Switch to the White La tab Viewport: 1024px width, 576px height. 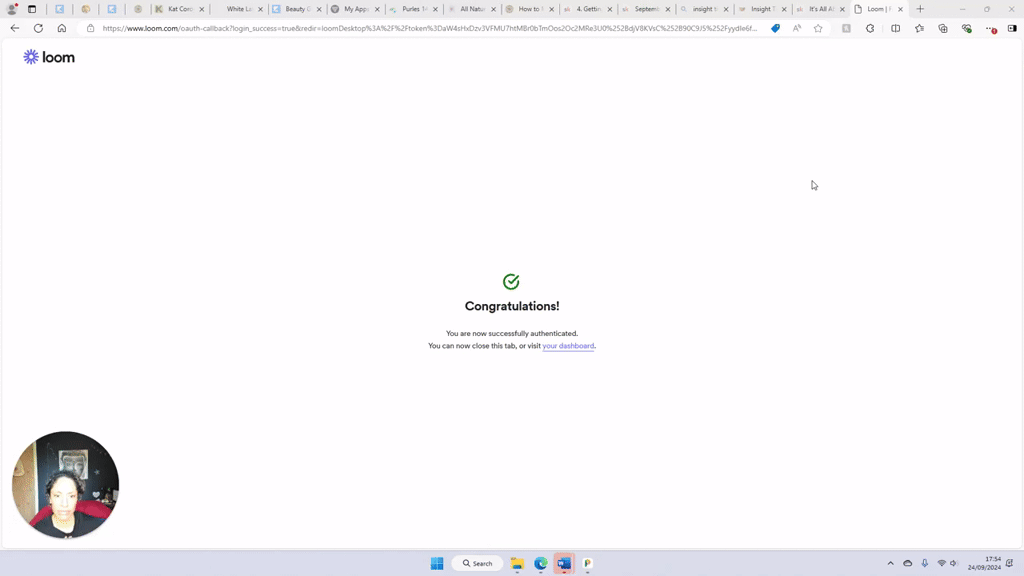click(238, 9)
